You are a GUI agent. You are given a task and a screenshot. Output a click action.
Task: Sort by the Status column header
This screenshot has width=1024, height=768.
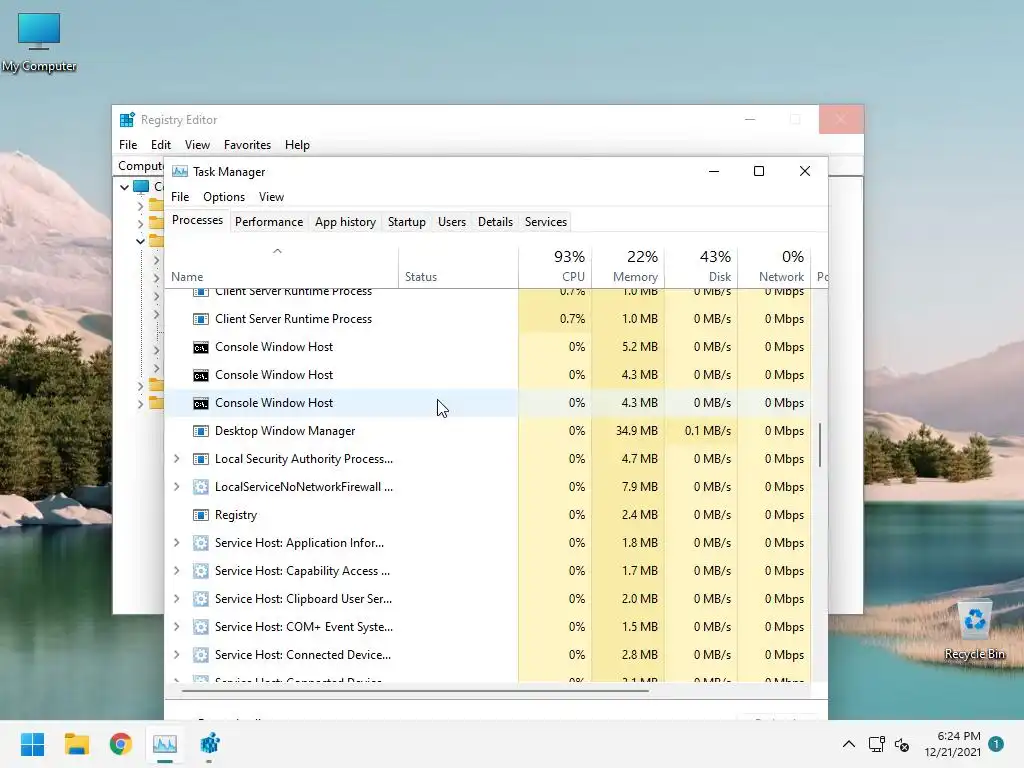click(x=458, y=267)
